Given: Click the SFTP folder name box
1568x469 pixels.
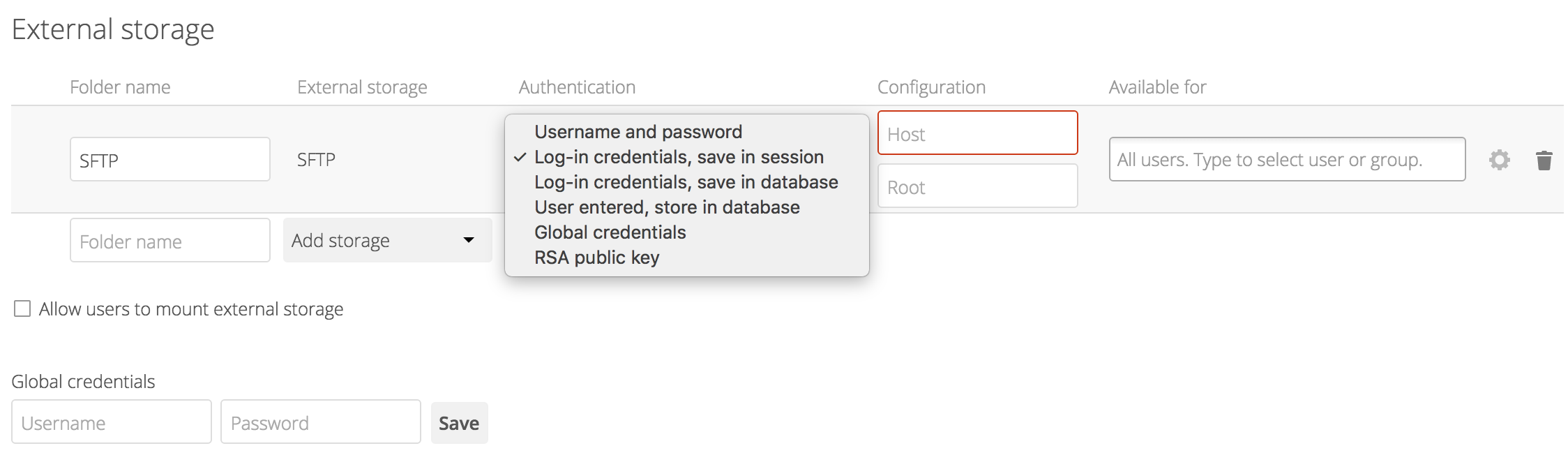Looking at the screenshot, I should (169, 159).
